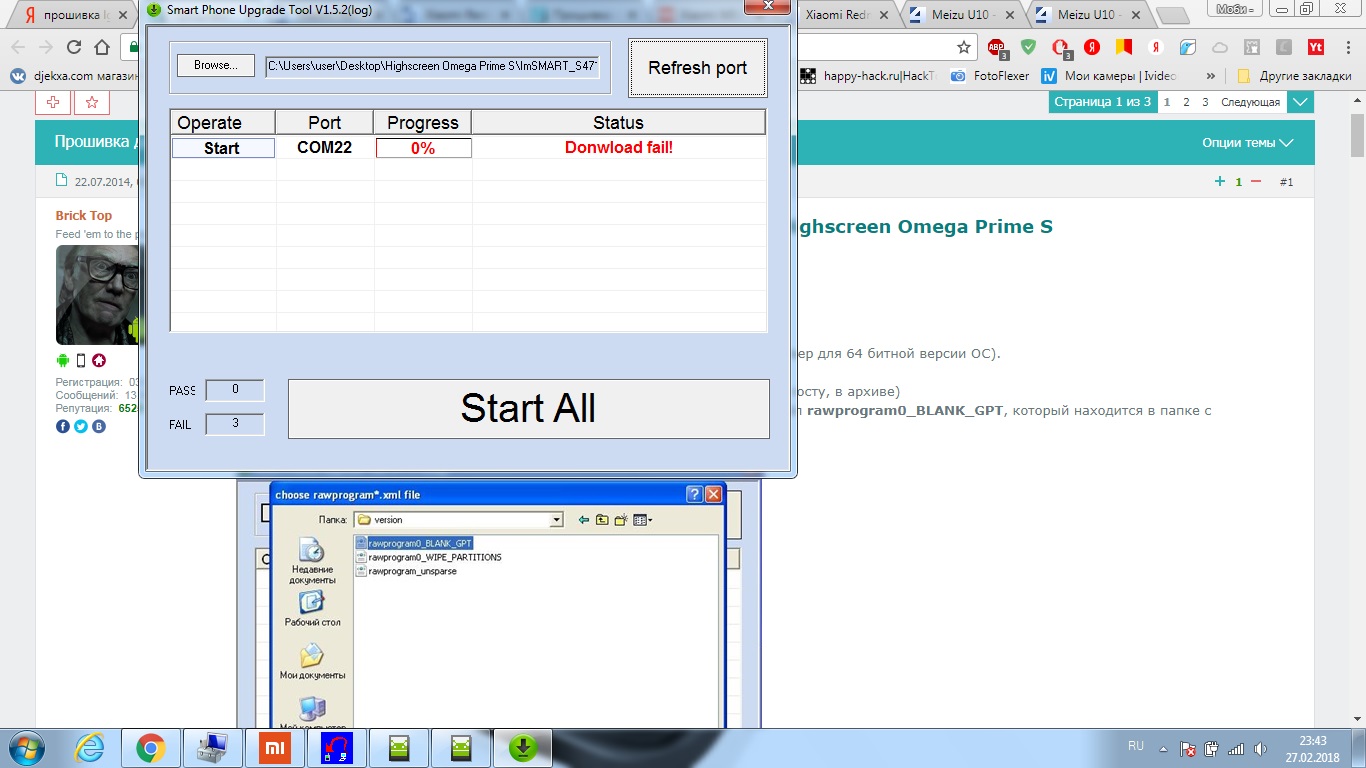Image resolution: width=1366 pixels, height=768 pixels.
Task: Click the Refresh port button
Action: click(x=698, y=68)
